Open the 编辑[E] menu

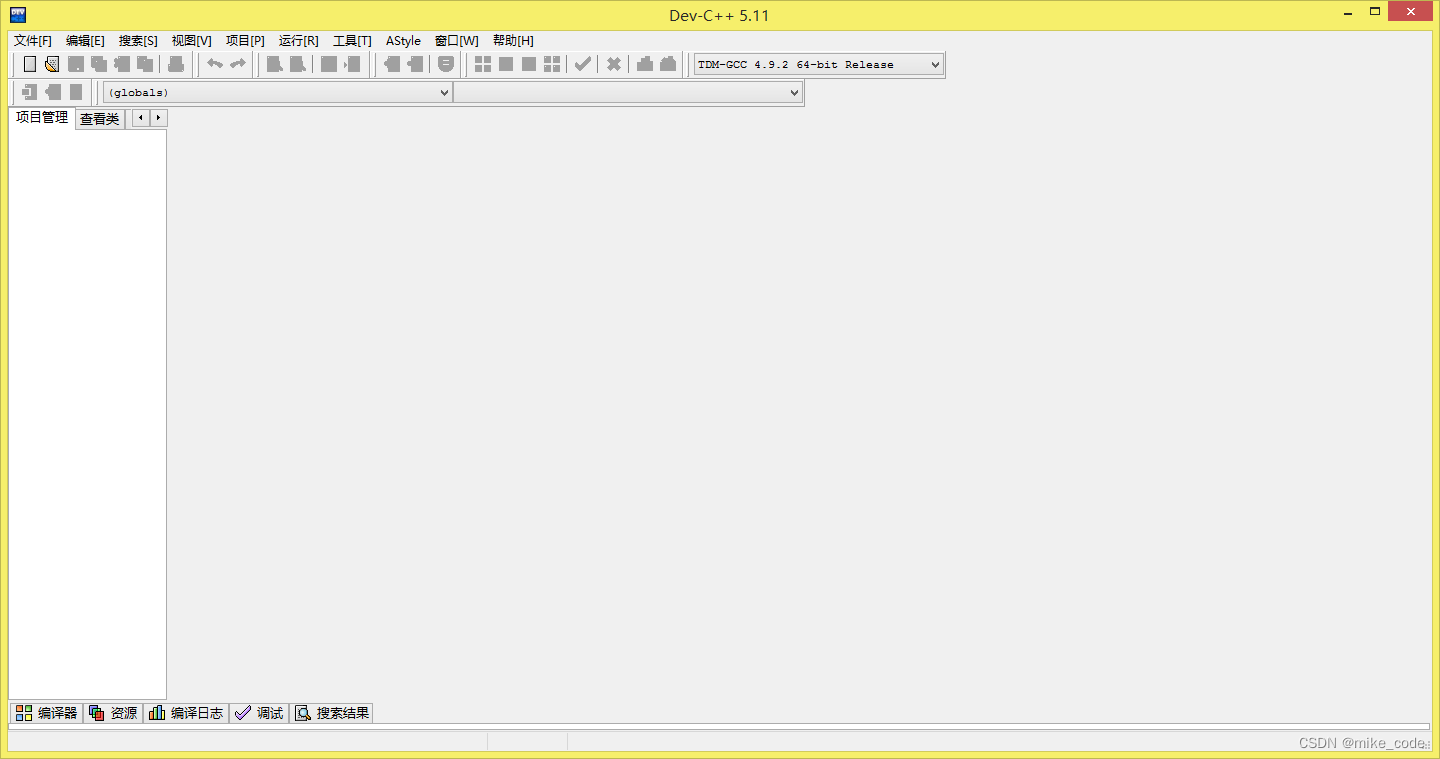tap(85, 41)
